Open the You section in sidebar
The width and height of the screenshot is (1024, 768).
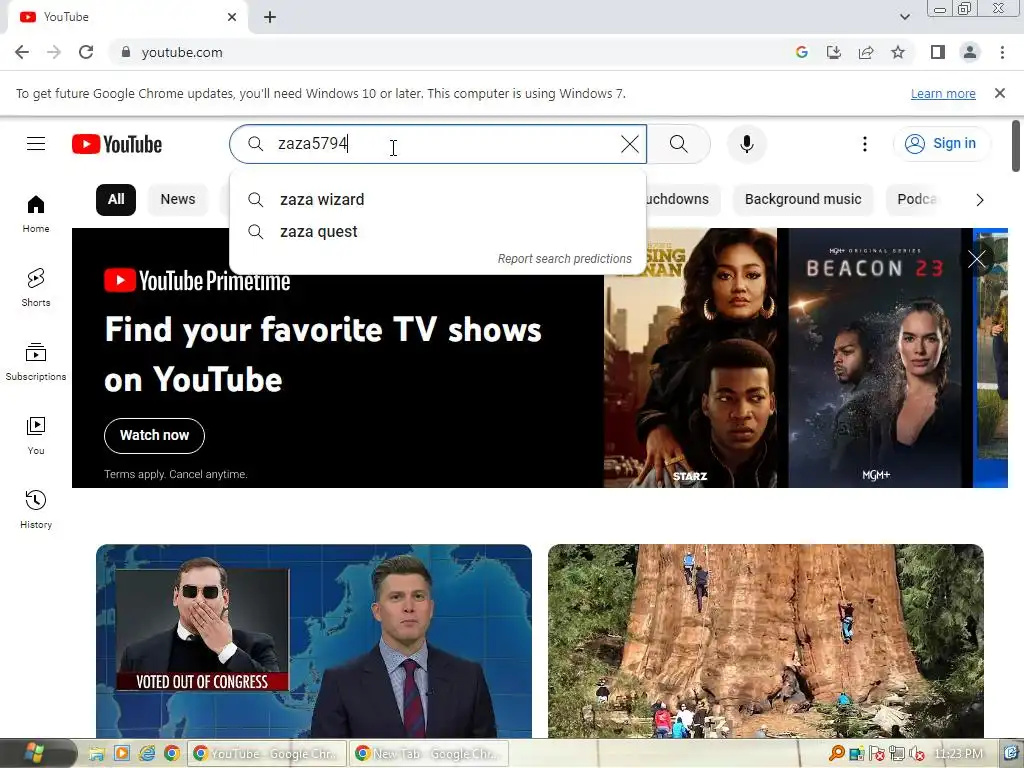[x=36, y=436]
